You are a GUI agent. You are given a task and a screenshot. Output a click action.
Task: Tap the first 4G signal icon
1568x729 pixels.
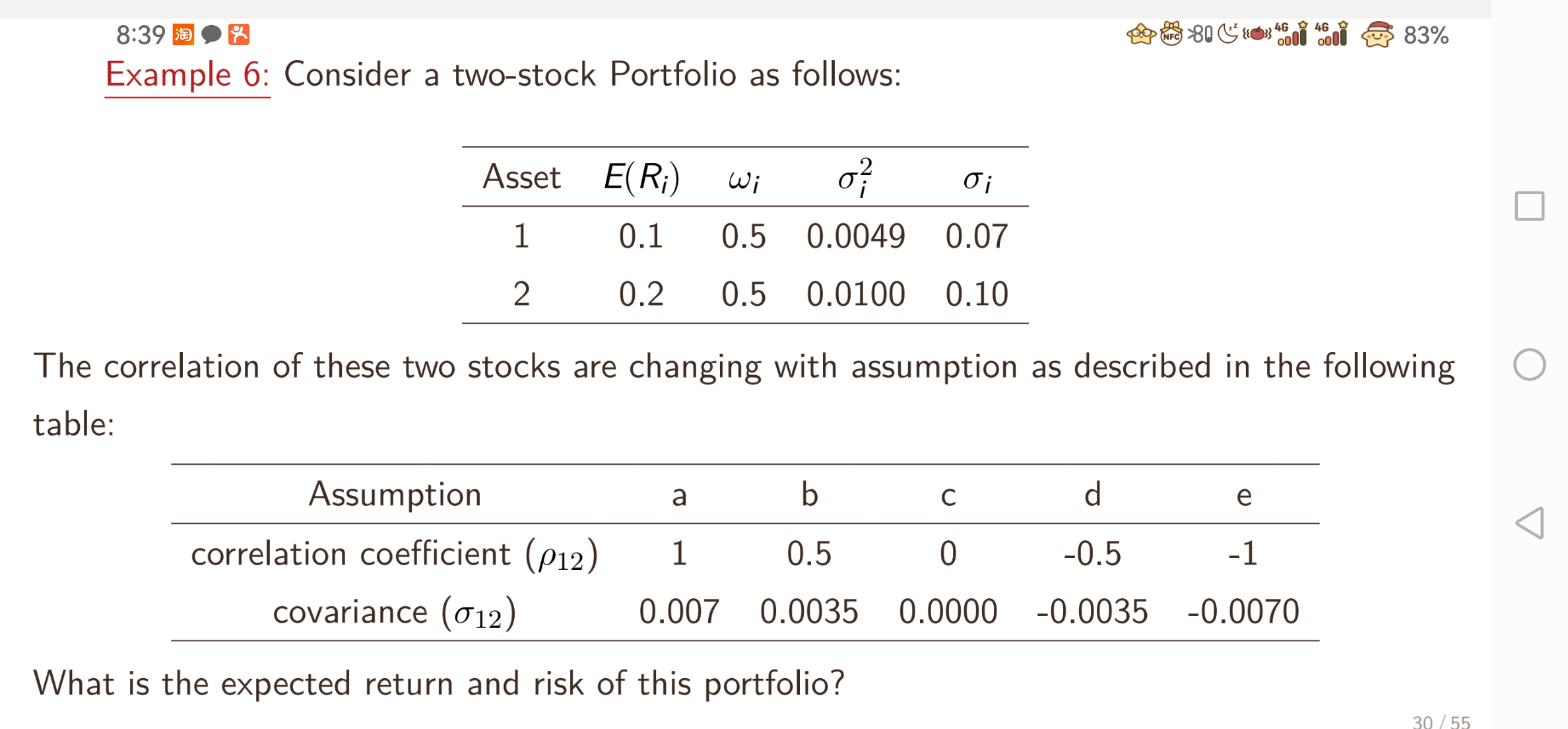pos(1291,34)
